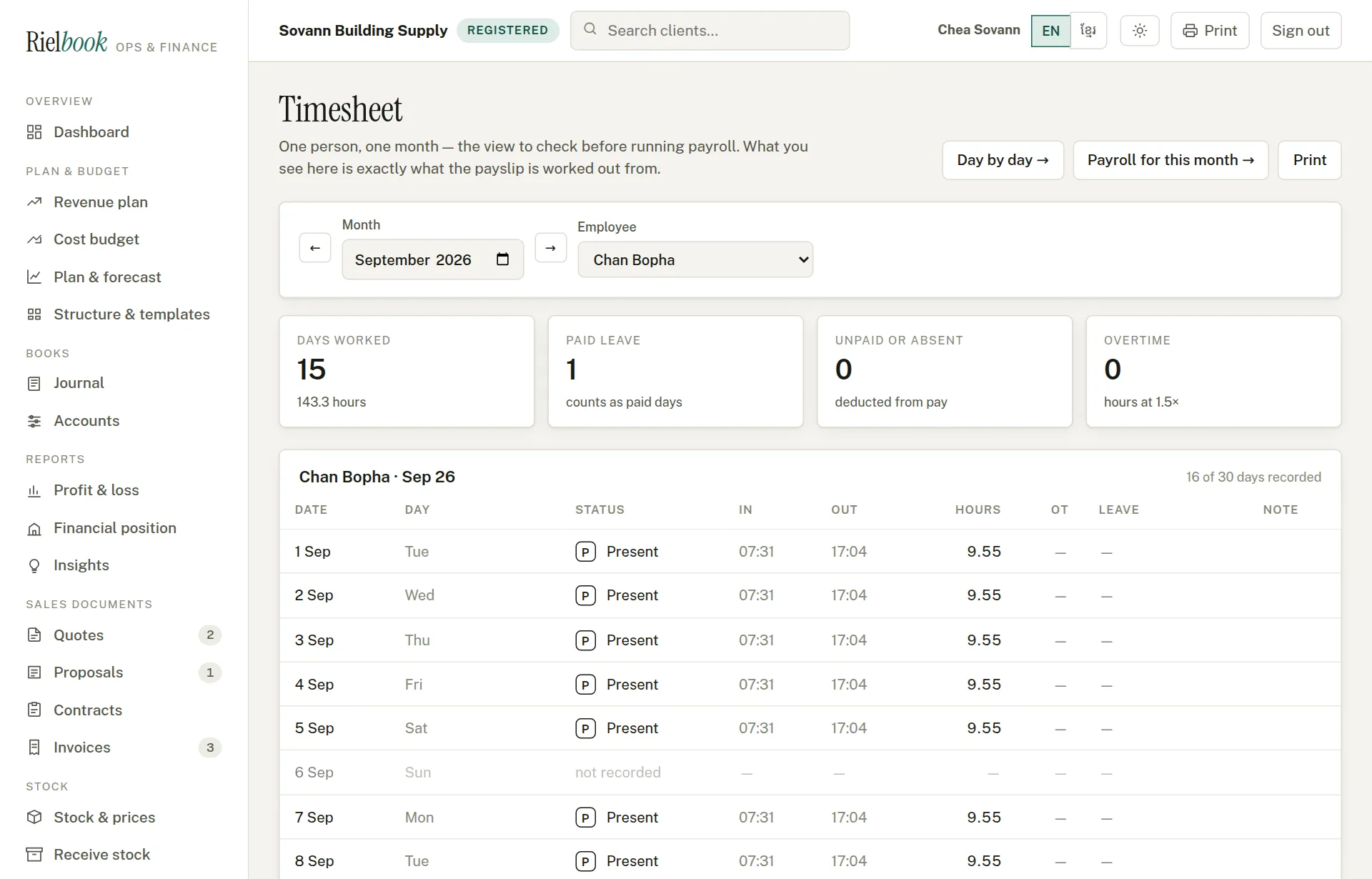Click the Sign out button
This screenshot has height=879, width=1372.
coord(1301,31)
